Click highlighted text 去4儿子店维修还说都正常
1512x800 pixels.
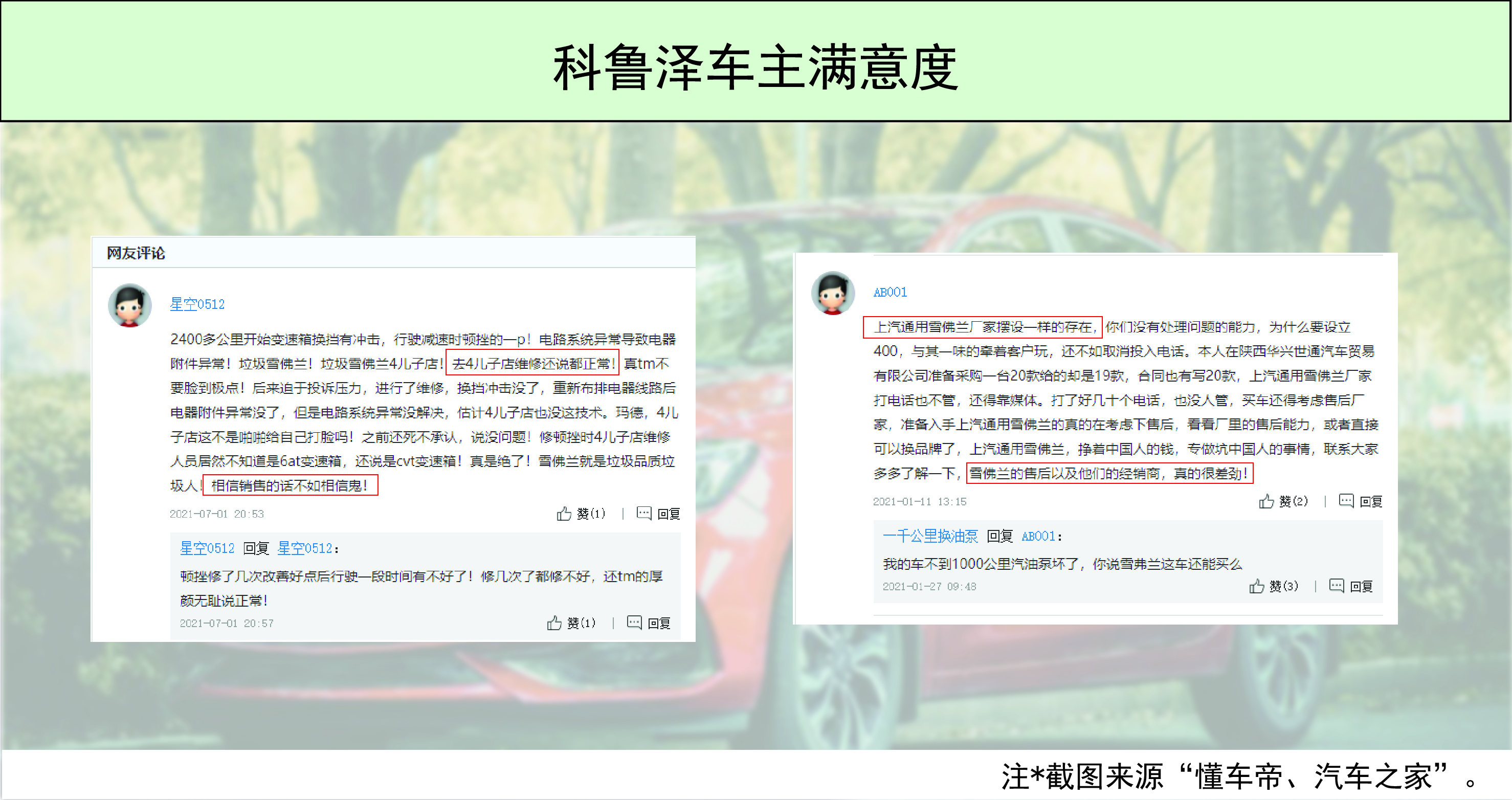click(532, 363)
